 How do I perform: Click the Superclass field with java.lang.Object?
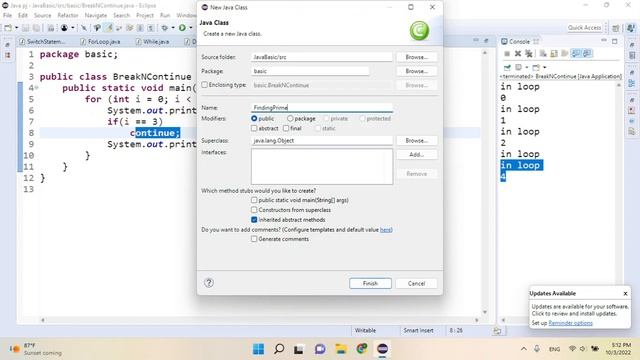[322, 140]
